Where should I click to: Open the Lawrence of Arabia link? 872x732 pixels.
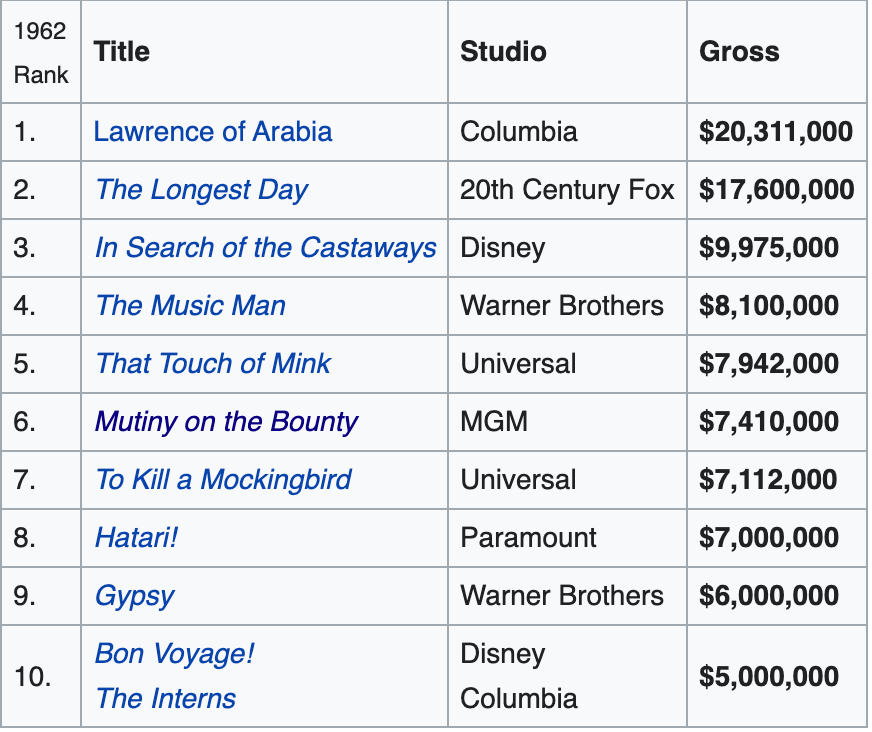click(x=212, y=132)
